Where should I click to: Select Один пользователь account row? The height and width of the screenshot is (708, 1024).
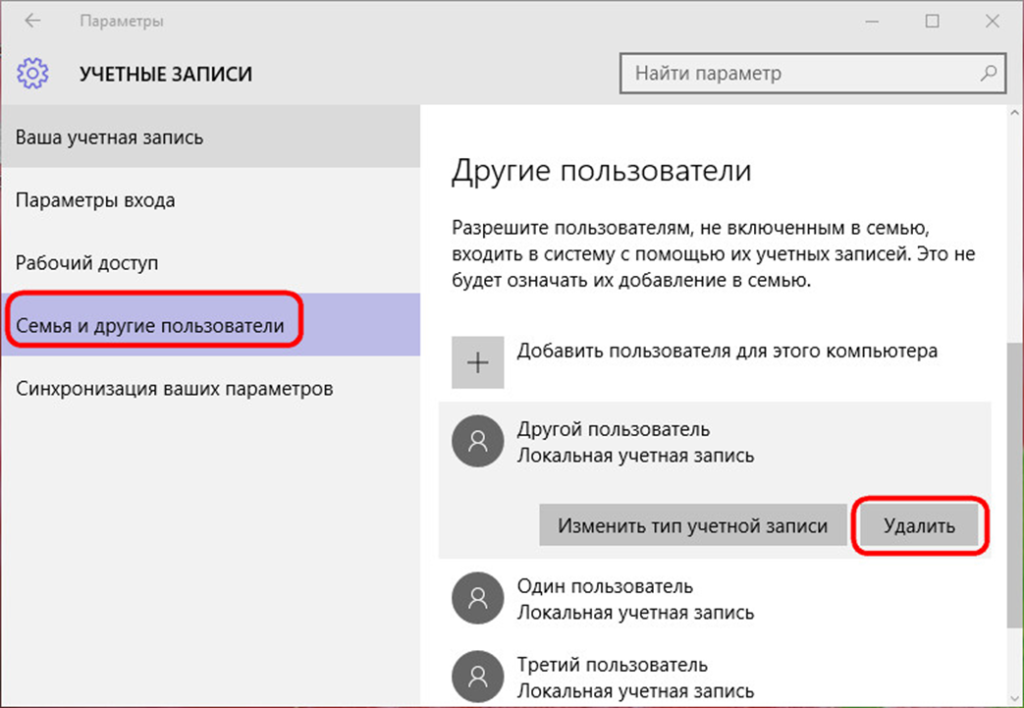(x=715, y=598)
